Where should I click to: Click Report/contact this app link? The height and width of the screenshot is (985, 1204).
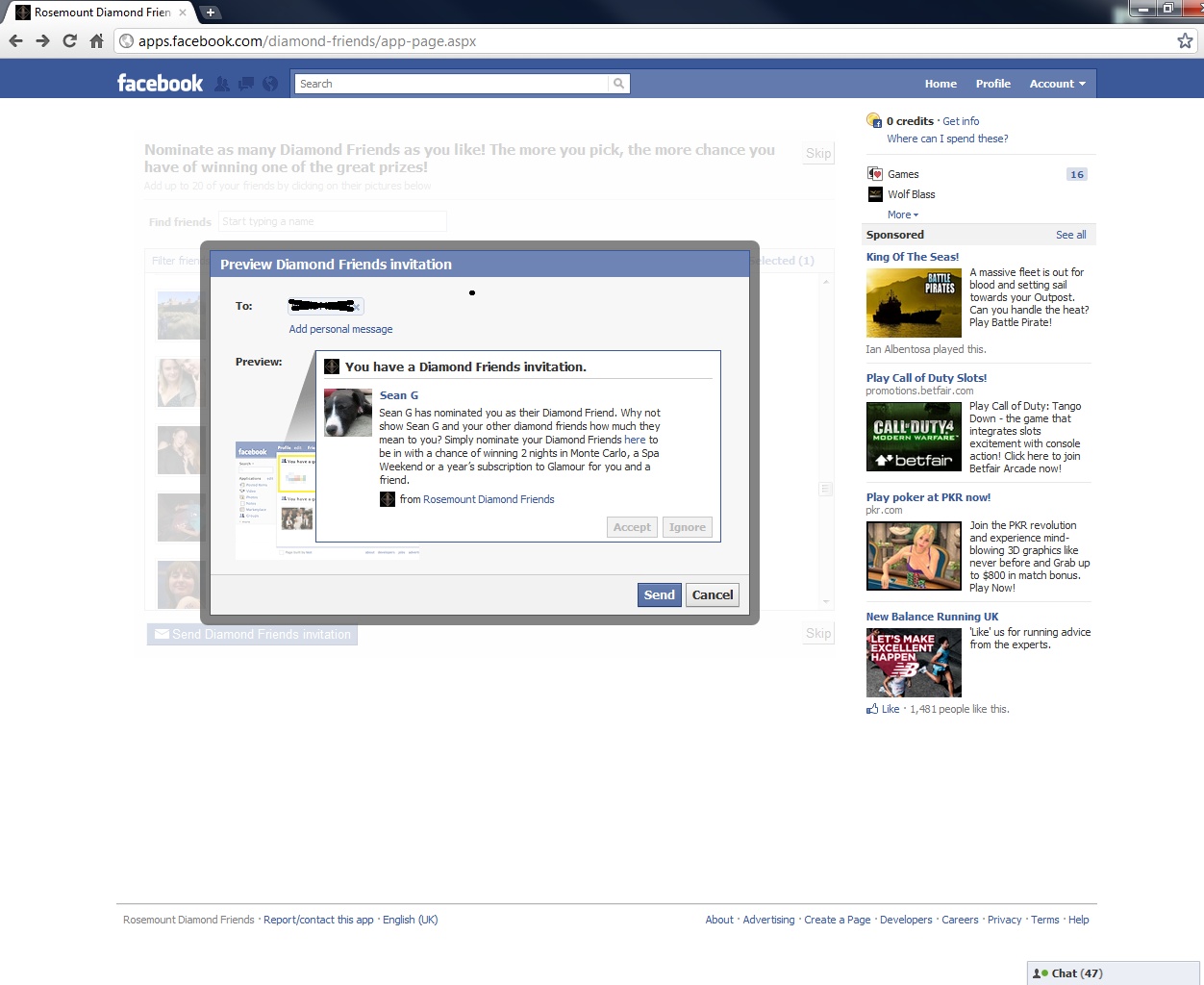(318, 920)
